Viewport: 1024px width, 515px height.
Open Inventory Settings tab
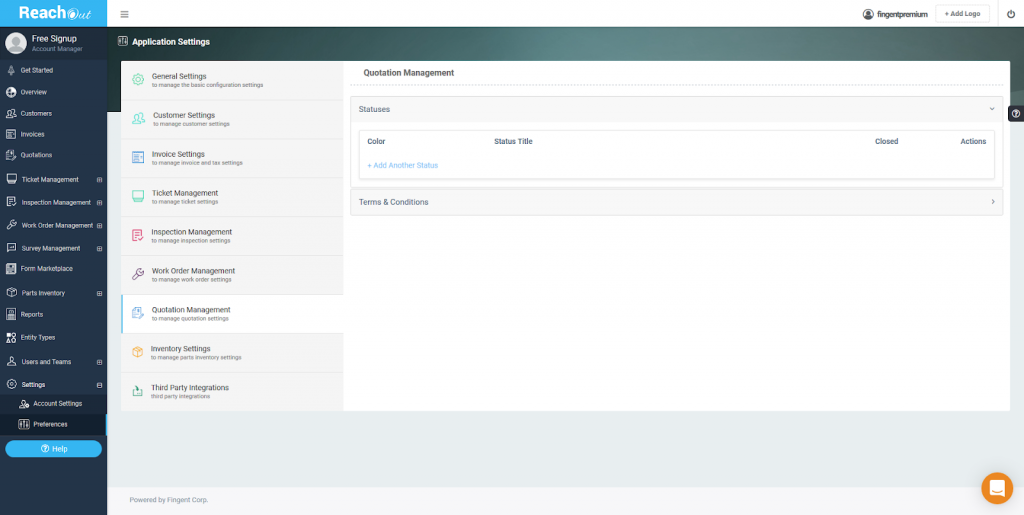pos(232,352)
